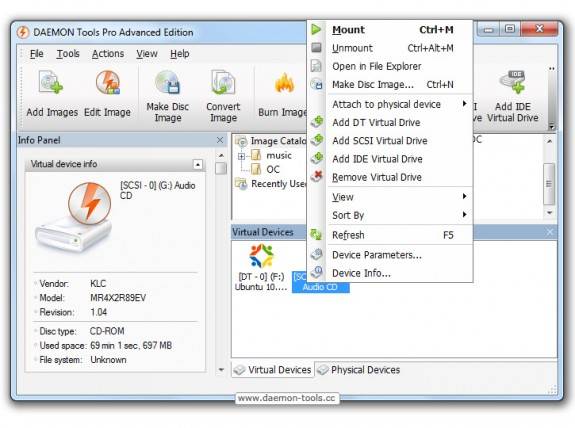Expand the toolbar overflow arrow
Image resolution: width=575 pixels, height=428 pixels.
pos(551,127)
